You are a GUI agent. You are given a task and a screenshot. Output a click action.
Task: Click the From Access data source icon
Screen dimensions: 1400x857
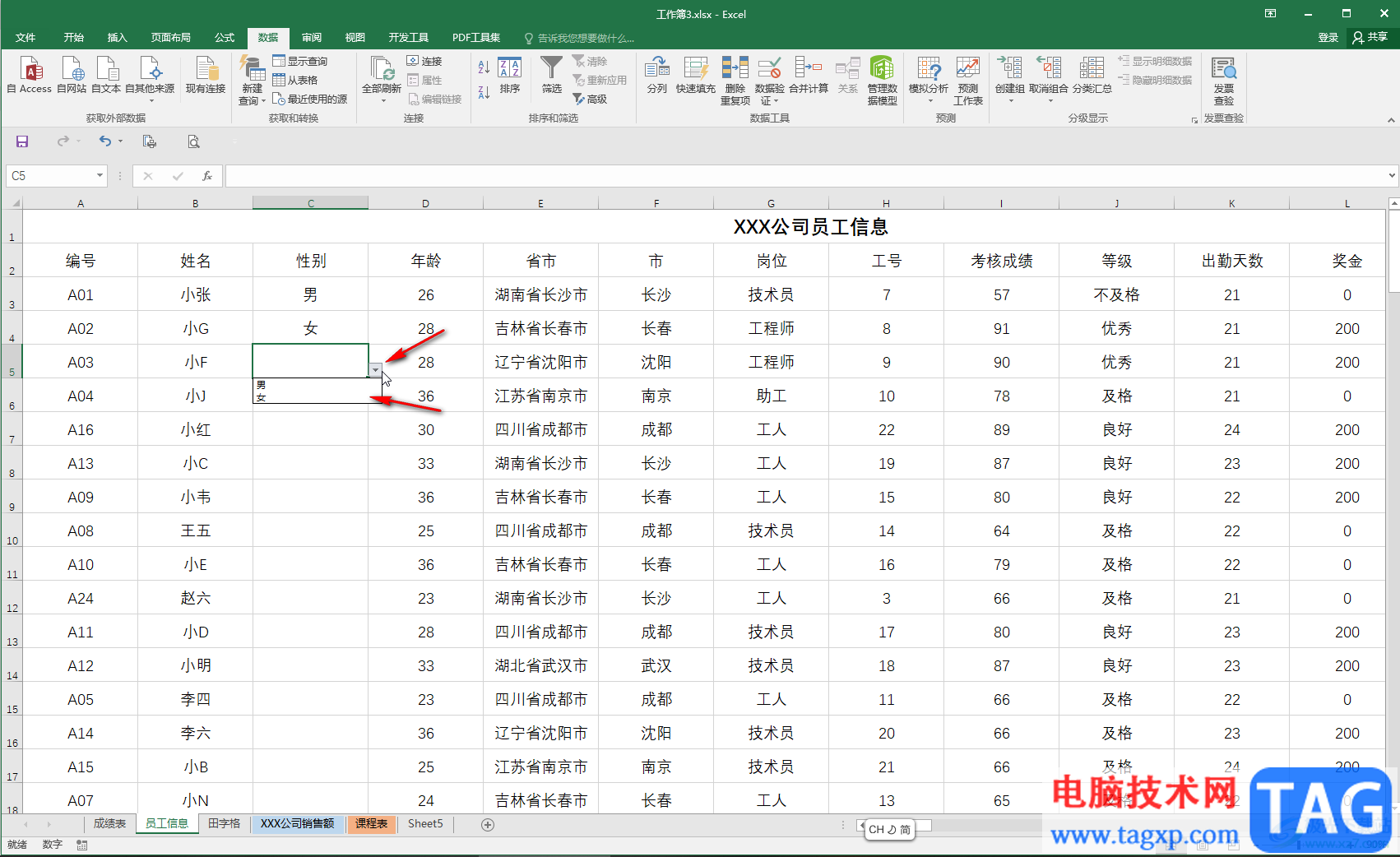[31, 69]
